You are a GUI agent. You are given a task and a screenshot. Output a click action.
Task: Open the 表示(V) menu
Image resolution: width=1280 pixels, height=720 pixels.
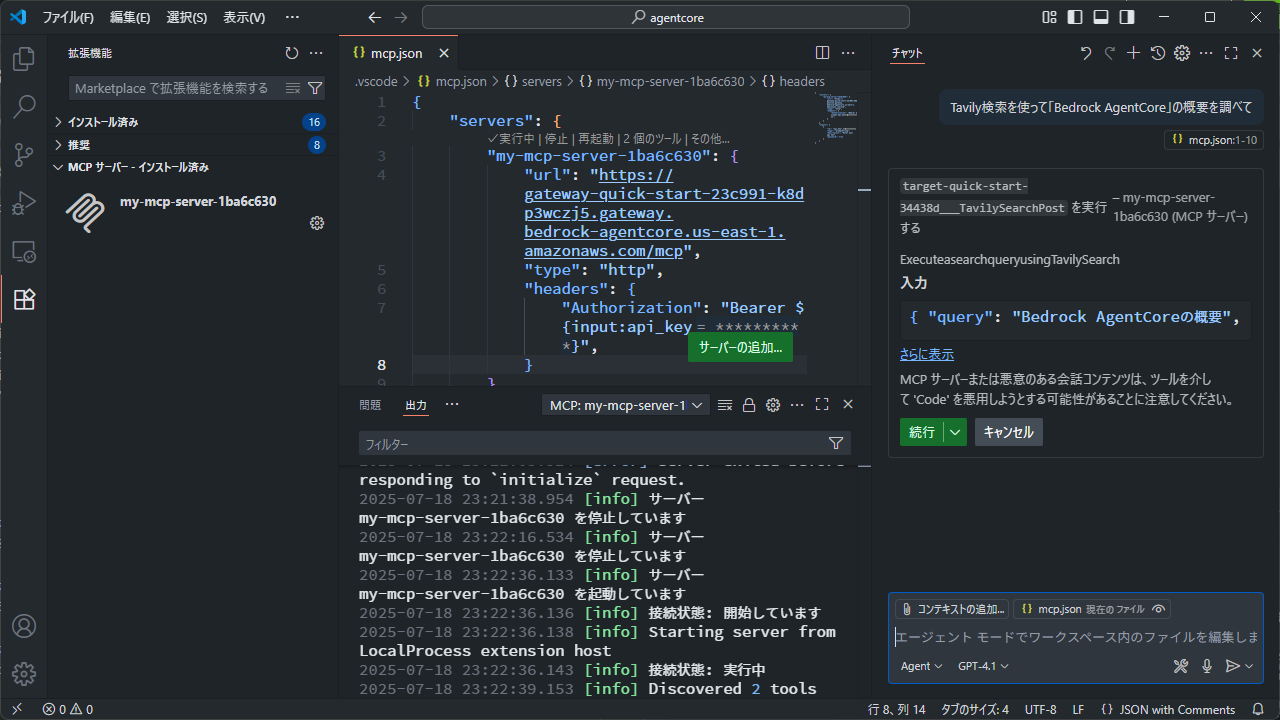pyautogui.click(x=244, y=17)
